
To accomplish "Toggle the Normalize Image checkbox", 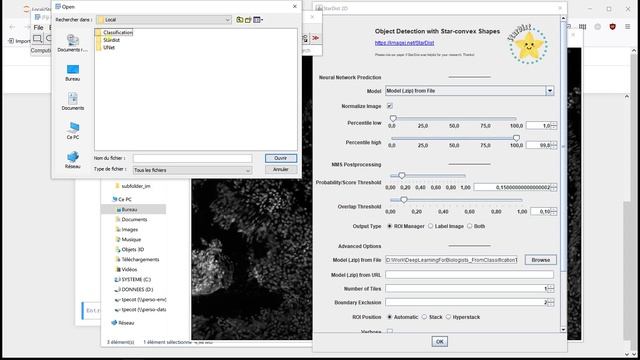I will (x=390, y=106).
